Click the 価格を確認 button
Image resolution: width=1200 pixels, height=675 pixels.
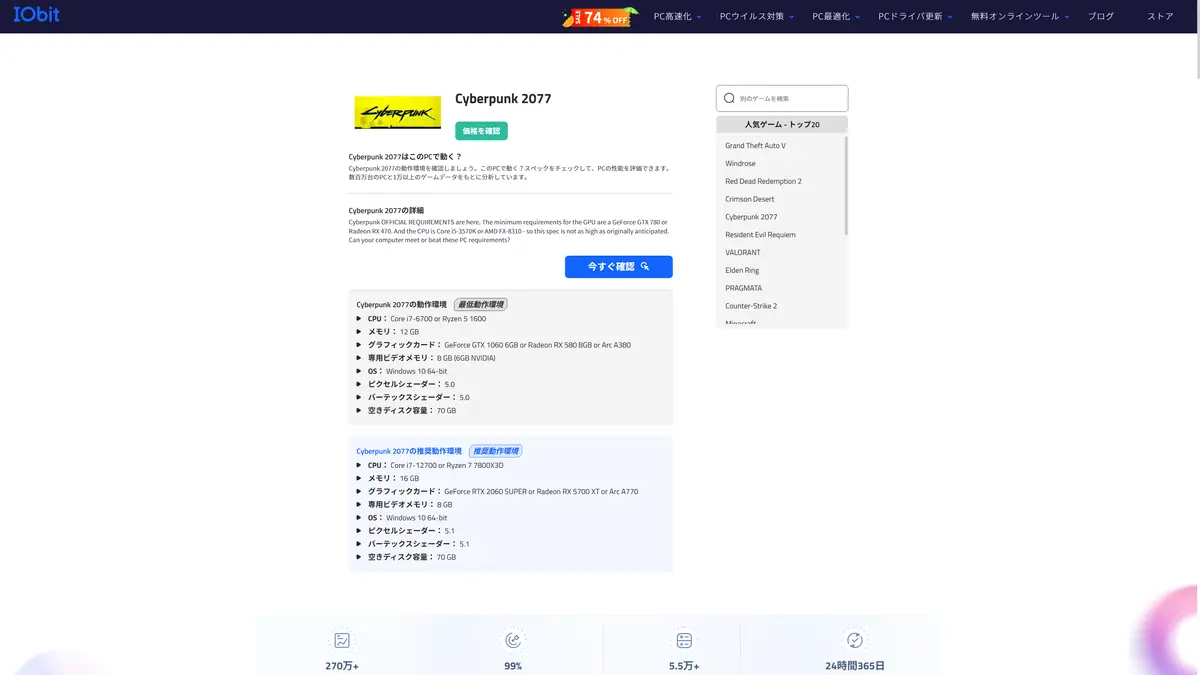481,131
